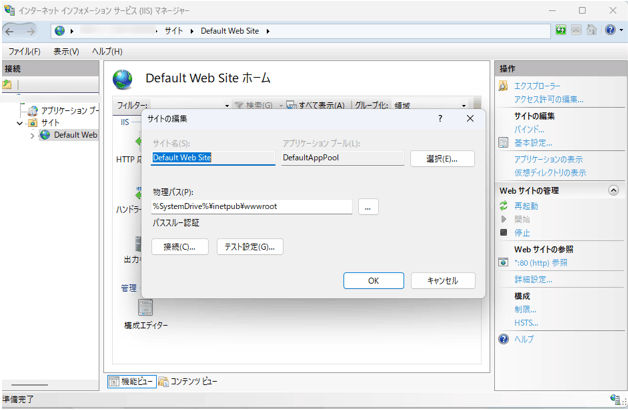Open the ヘルプ(H) menu
The height and width of the screenshot is (410, 628).
107,51
